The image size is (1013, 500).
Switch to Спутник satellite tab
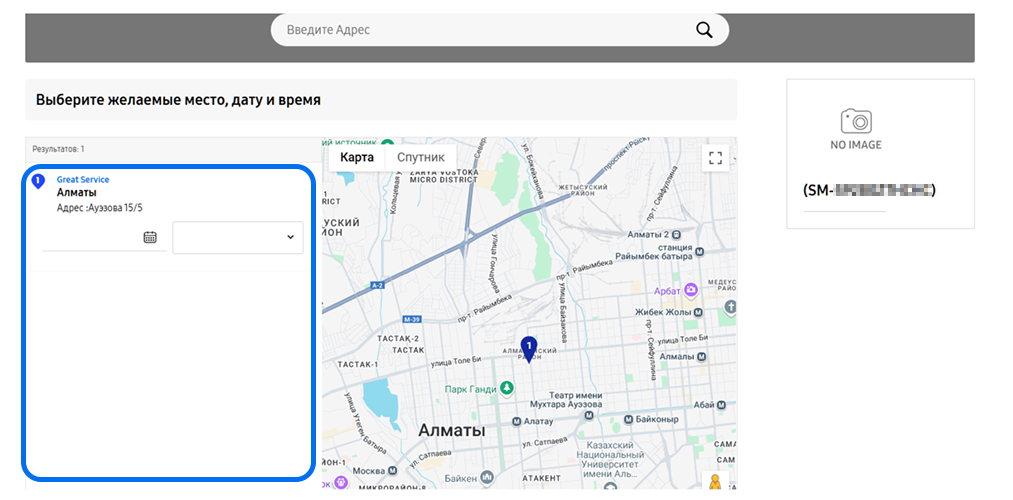(421, 158)
